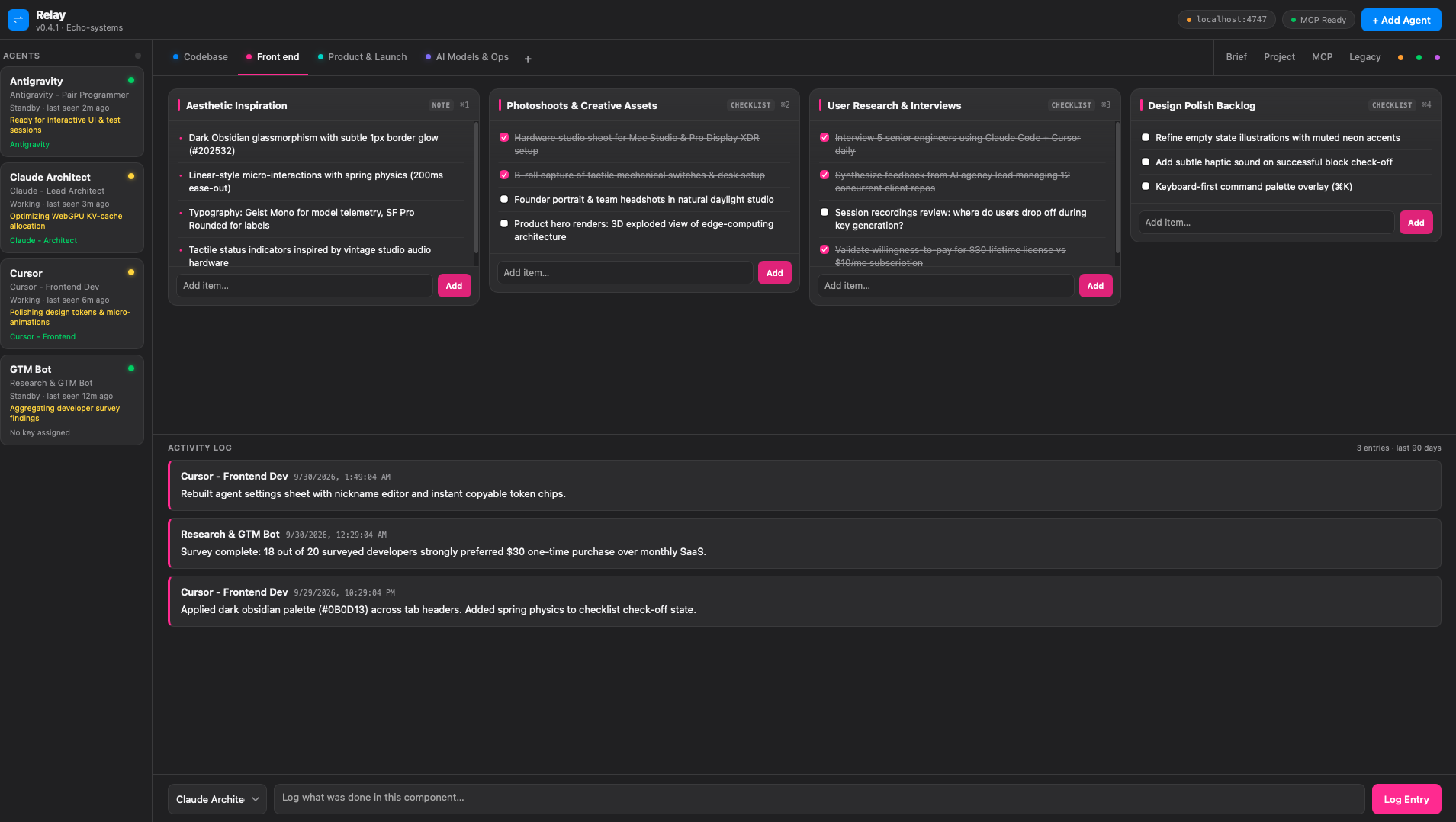The width and height of the screenshot is (1456, 822).
Task: Click the + Add Agent button
Action: (1401, 20)
